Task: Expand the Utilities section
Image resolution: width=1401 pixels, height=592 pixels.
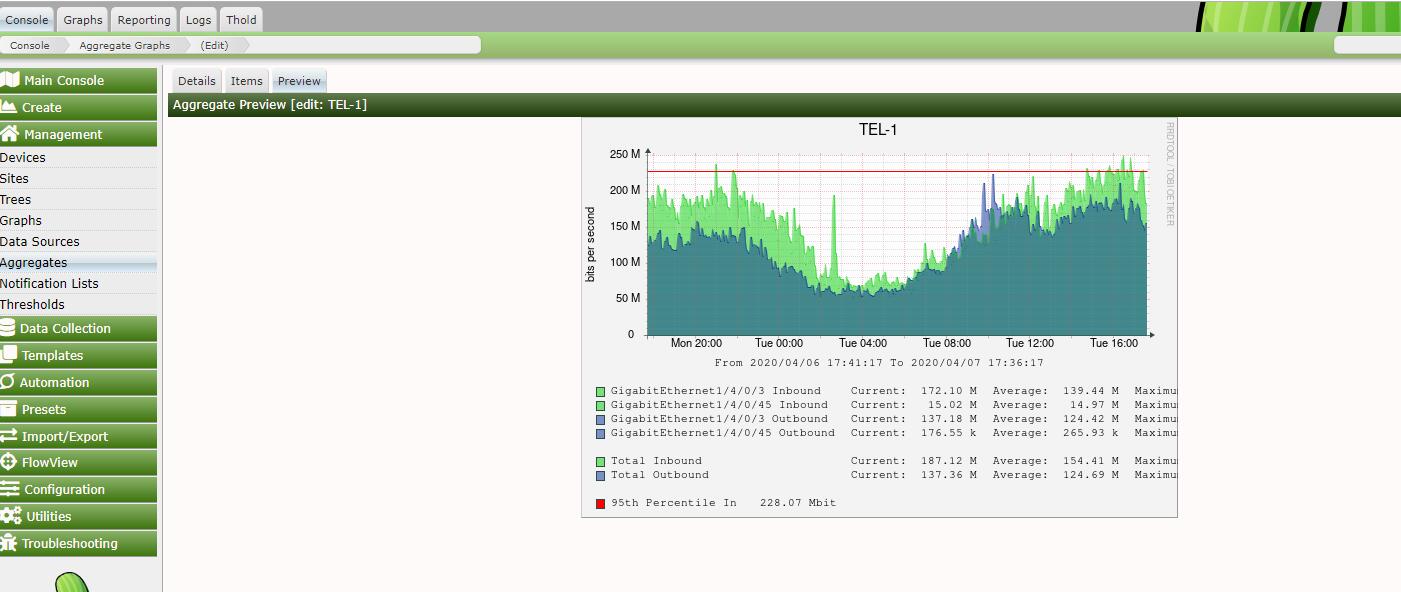Action: (79, 516)
